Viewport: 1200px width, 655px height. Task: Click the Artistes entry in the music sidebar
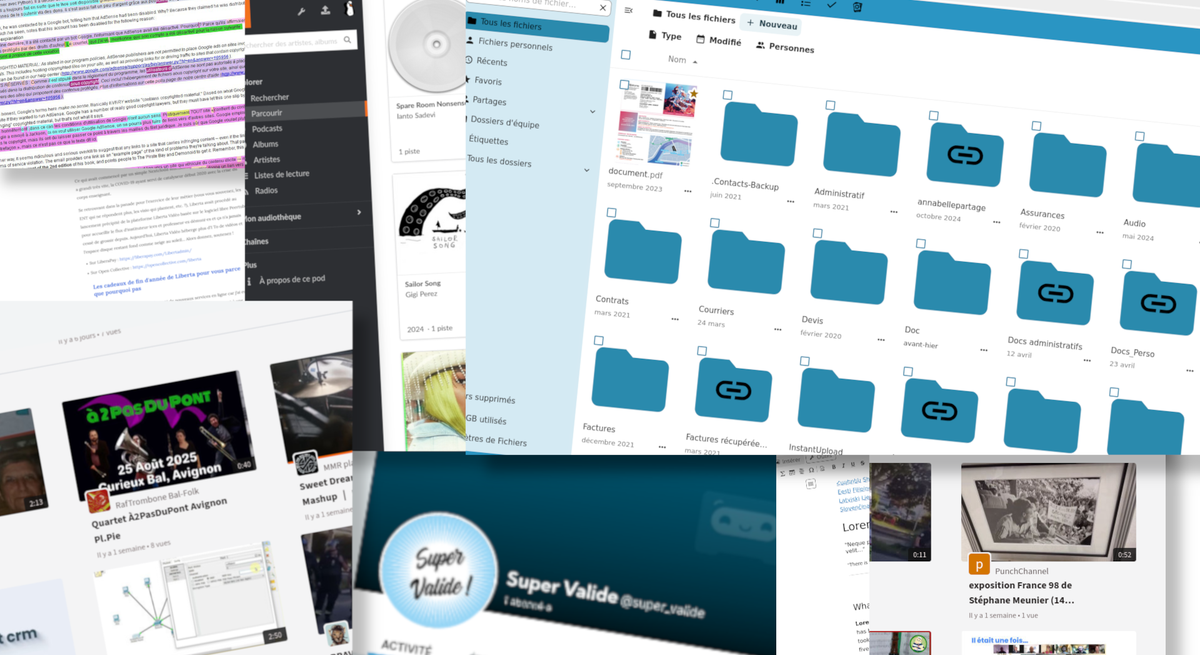pyautogui.click(x=267, y=159)
